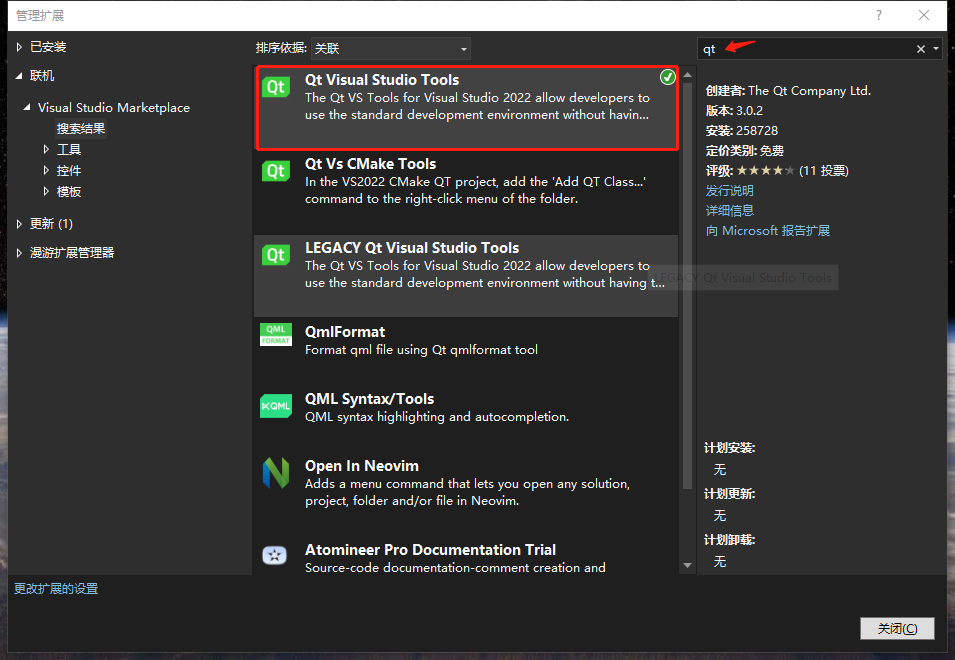This screenshot has height=660, width=955.
Task: Select LEGACY Qt Visual Studio Tools title
Action: (412, 248)
